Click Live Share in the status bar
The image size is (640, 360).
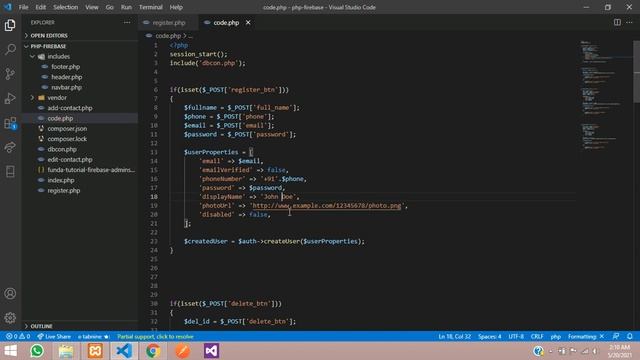(x=54, y=337)
